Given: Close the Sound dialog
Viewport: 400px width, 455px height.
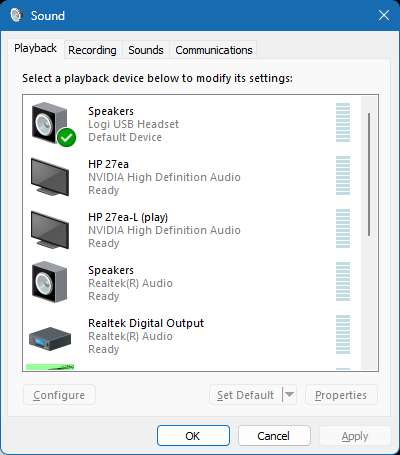Looking at the screenshot, I should point(384,15).
